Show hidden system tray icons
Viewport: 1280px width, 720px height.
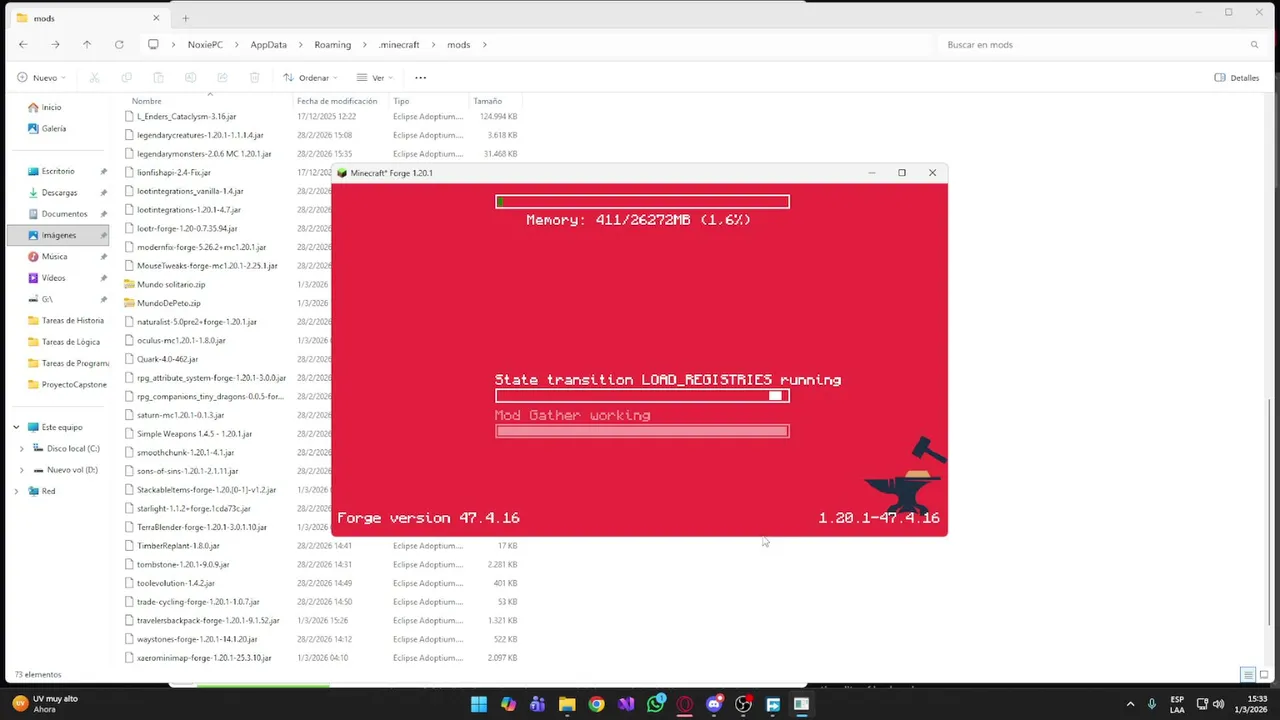click(1131, 704)
